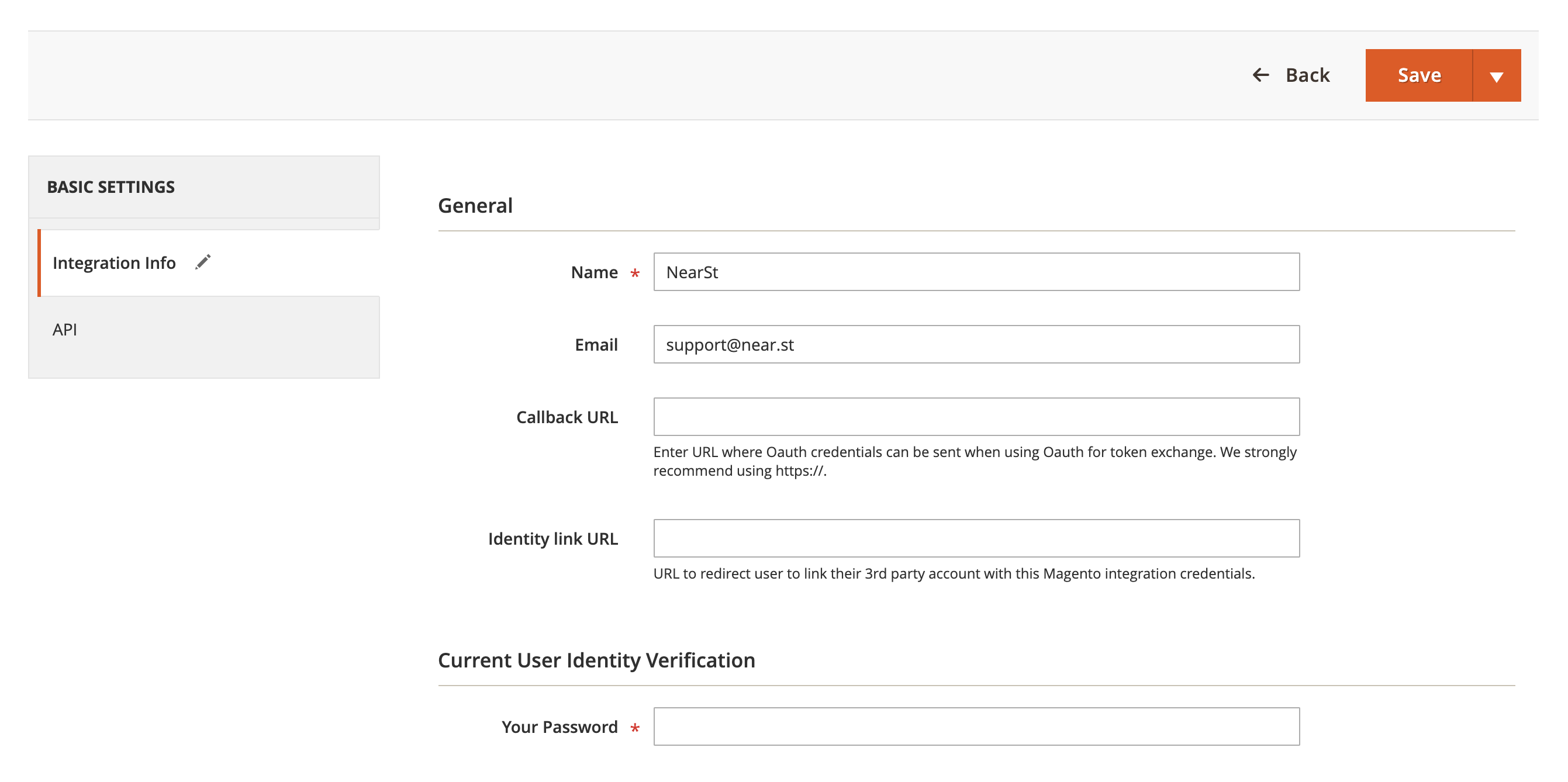The height and width of the screenshot is (782, 1568).
Task: Click the Name field label
Action: [593, 272]
